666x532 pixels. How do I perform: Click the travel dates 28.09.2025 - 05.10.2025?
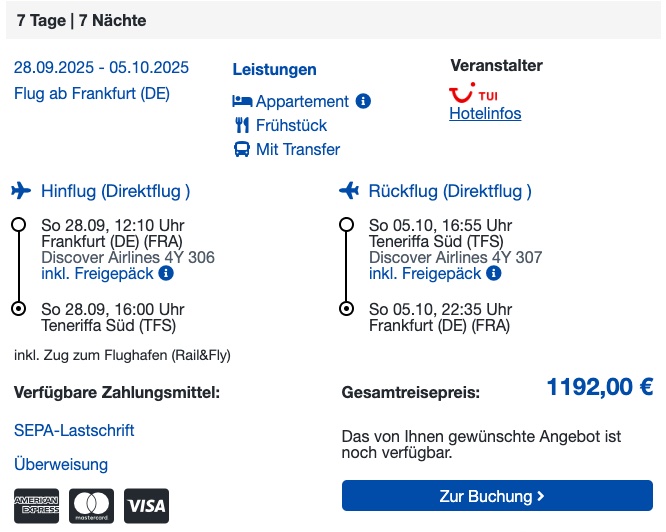(101, 68)
